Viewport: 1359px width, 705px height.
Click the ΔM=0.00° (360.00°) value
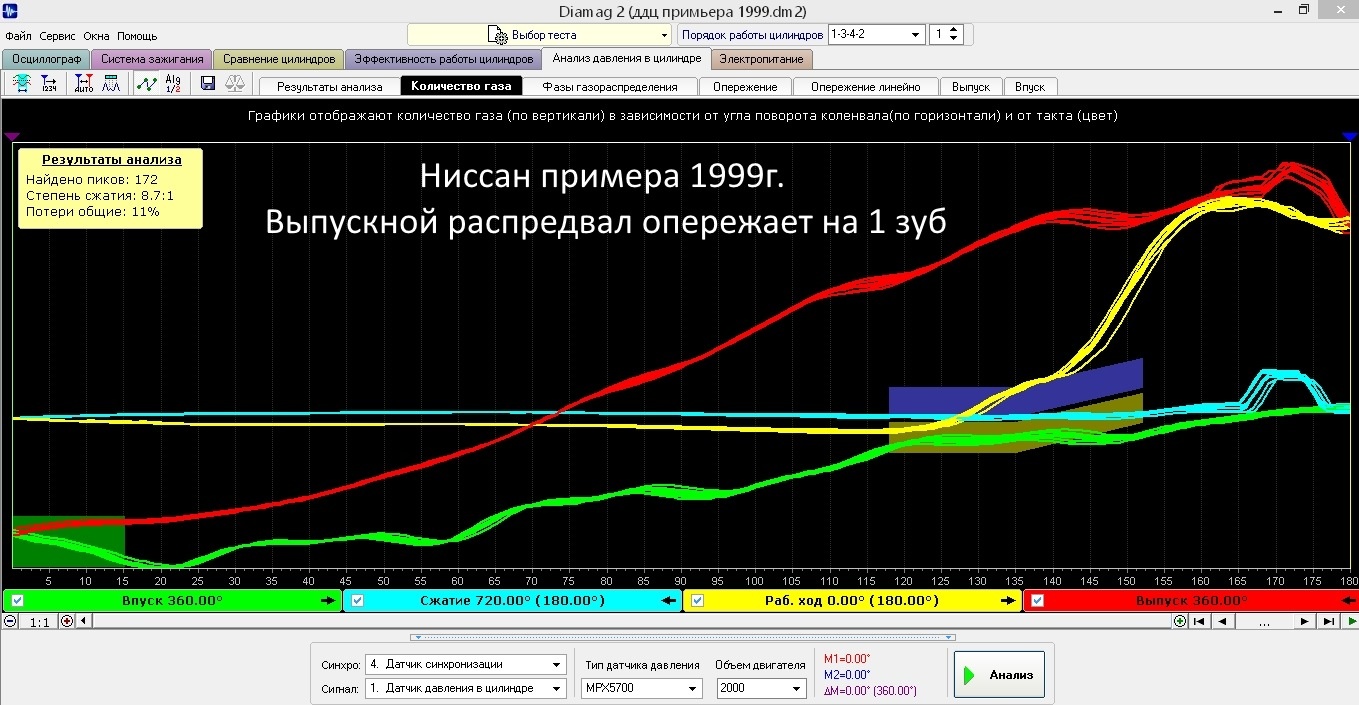point(870,691)
